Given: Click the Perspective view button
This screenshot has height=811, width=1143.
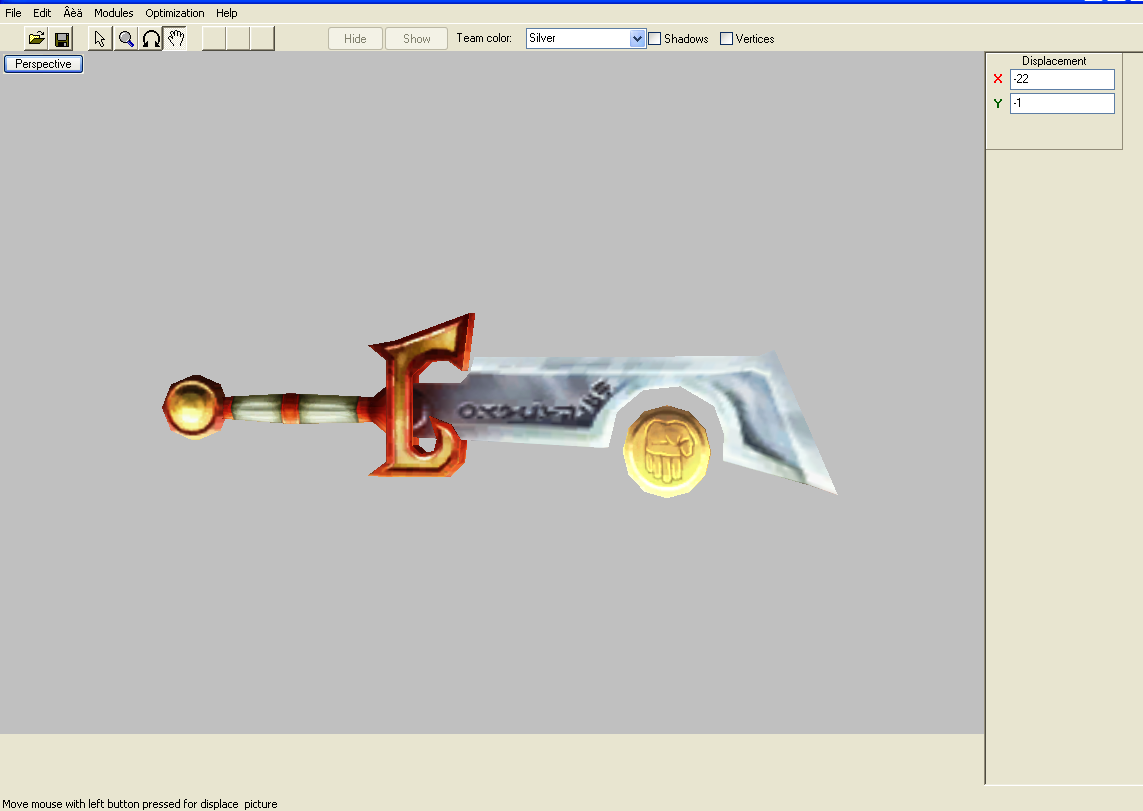Looking at the screenshot, I should (x=44, y=64).
